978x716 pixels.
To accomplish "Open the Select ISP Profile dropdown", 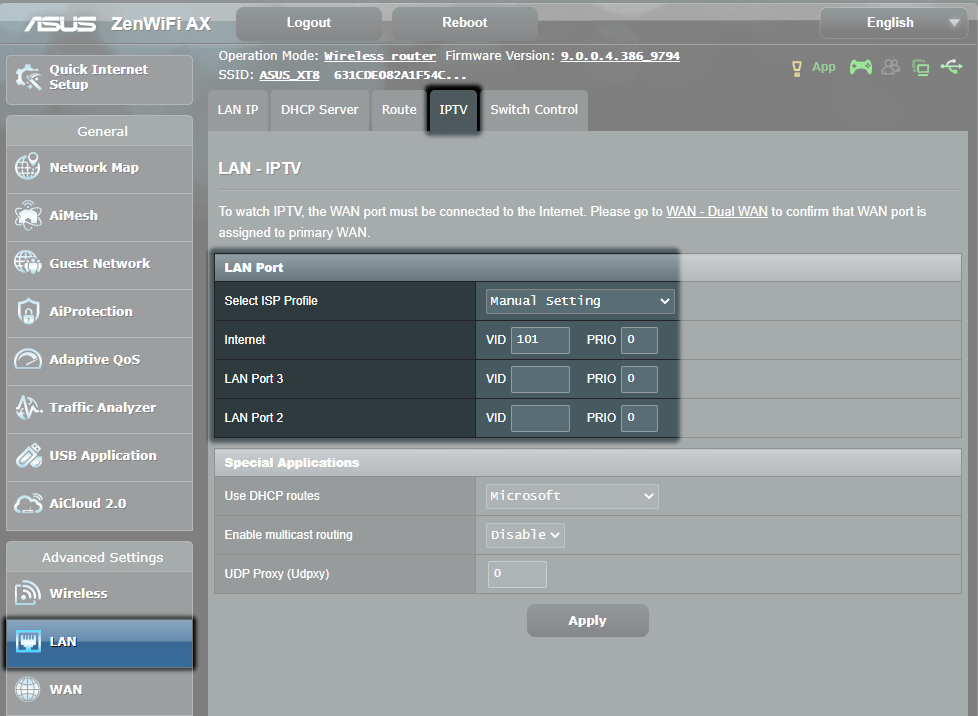I will click(x=579, y=301).
